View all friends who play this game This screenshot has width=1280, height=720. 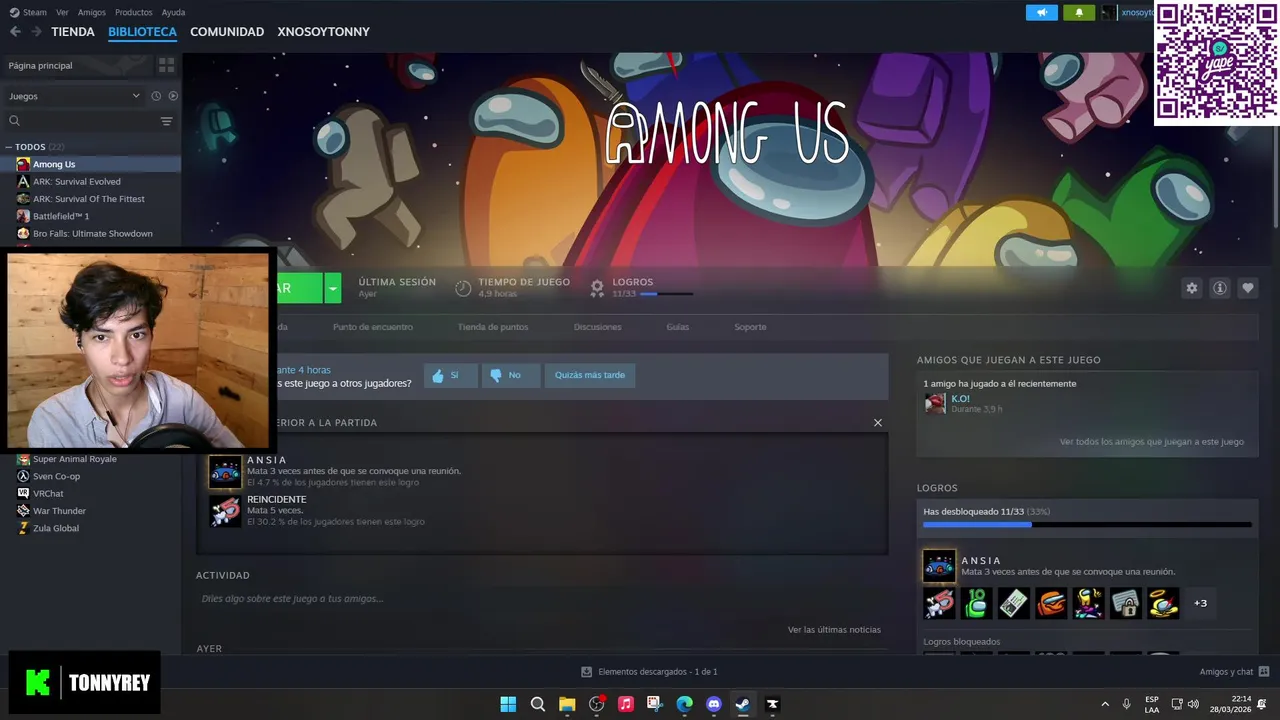pos(1152,442)
